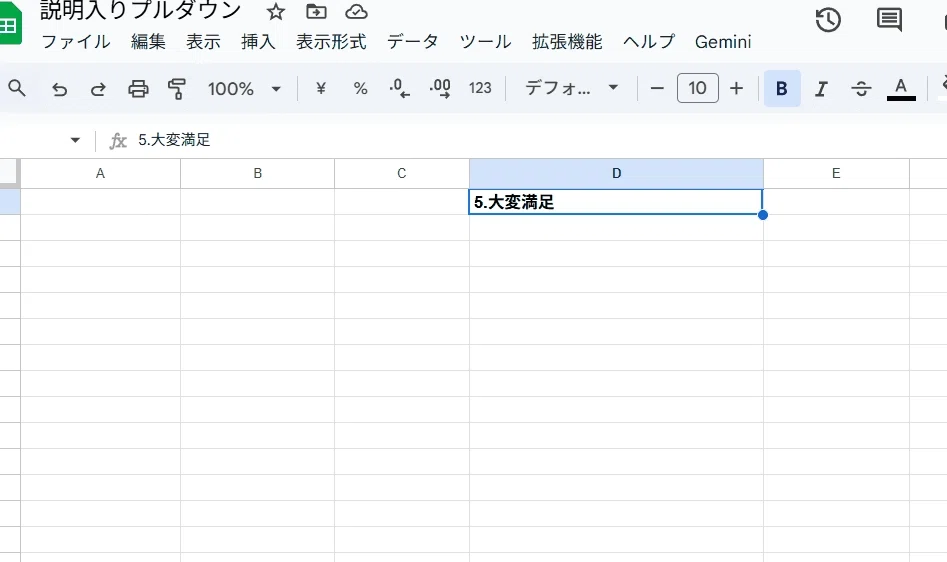Undo the last action
Screen dimensions: 947x562
point(59,89)
